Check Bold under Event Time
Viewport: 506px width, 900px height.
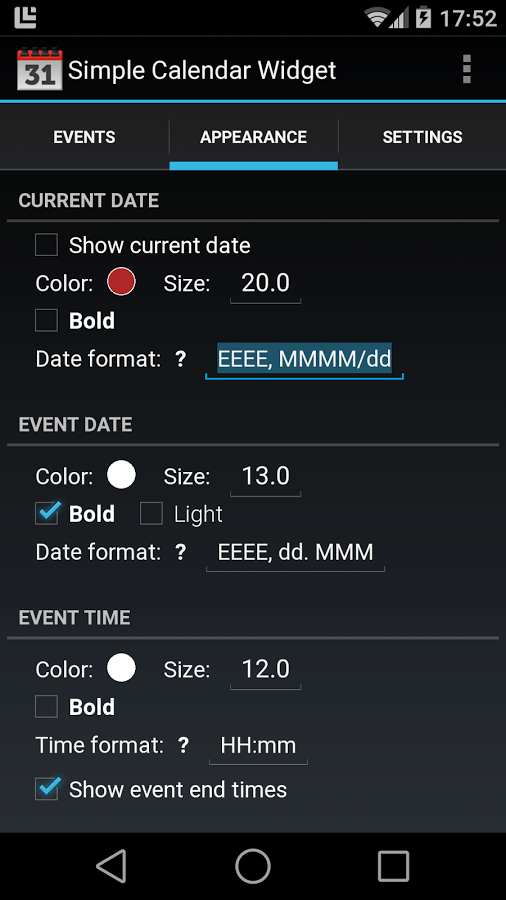tap(46, 707)
